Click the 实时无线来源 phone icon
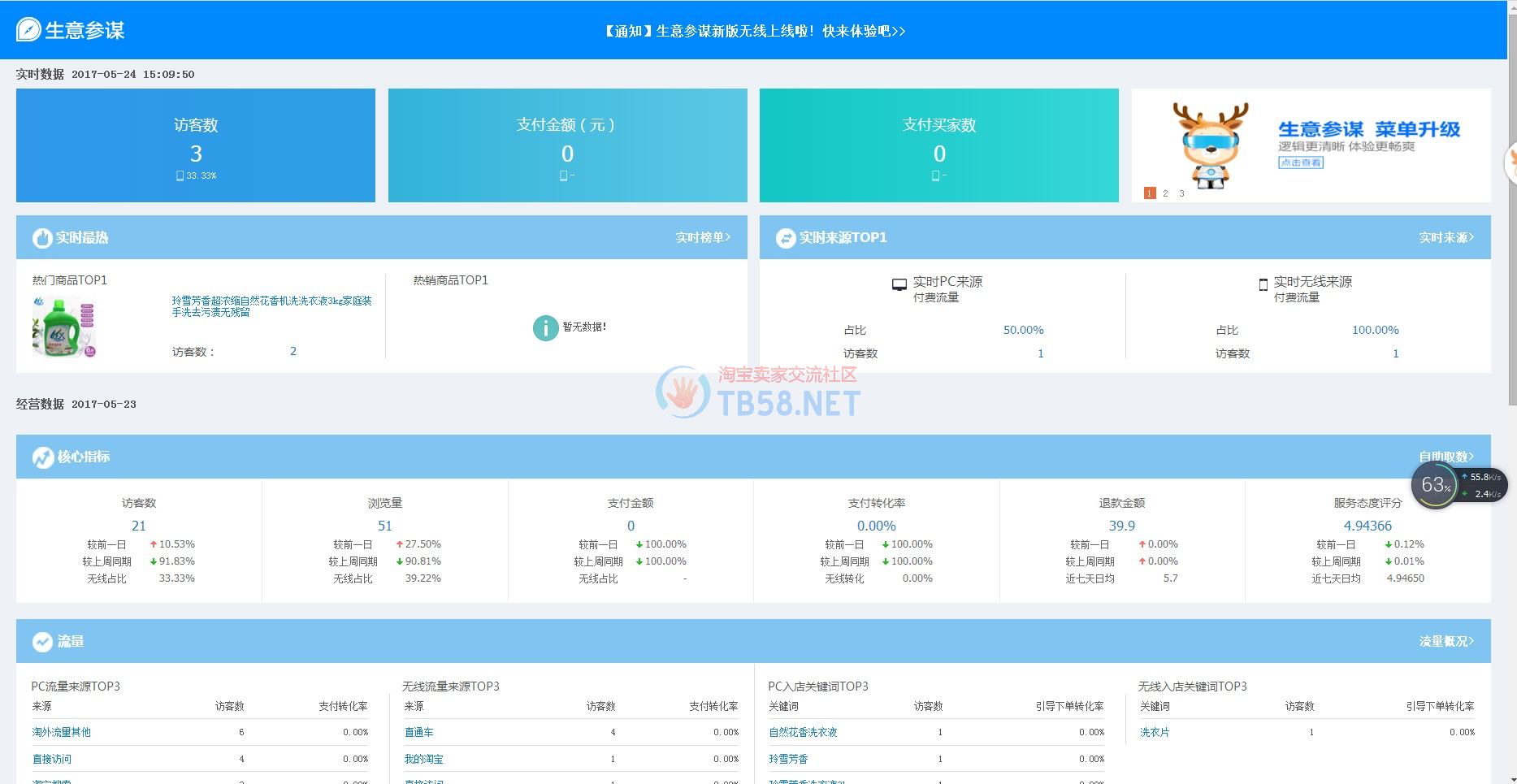The width and height of the screenshot is (1517, 784). pyautogui.click(x=1263, y=284)
